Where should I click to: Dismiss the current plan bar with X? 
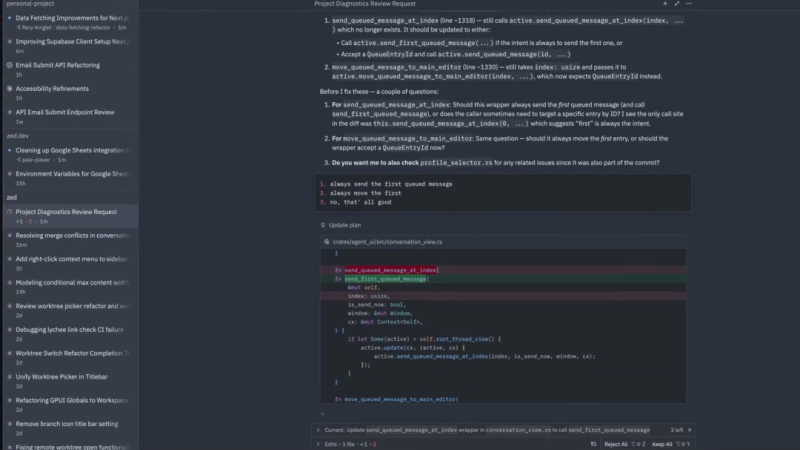(x=689, y=430)
